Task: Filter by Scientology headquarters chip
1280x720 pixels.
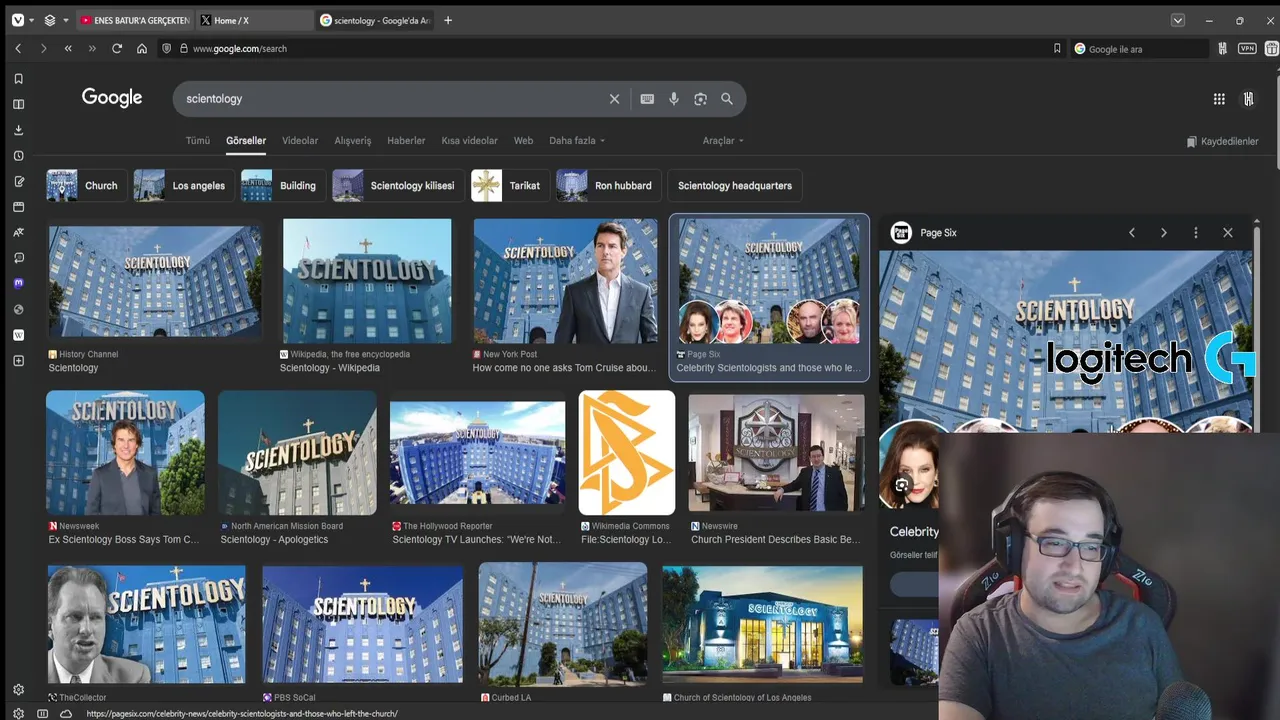Action: pos(734,185)
